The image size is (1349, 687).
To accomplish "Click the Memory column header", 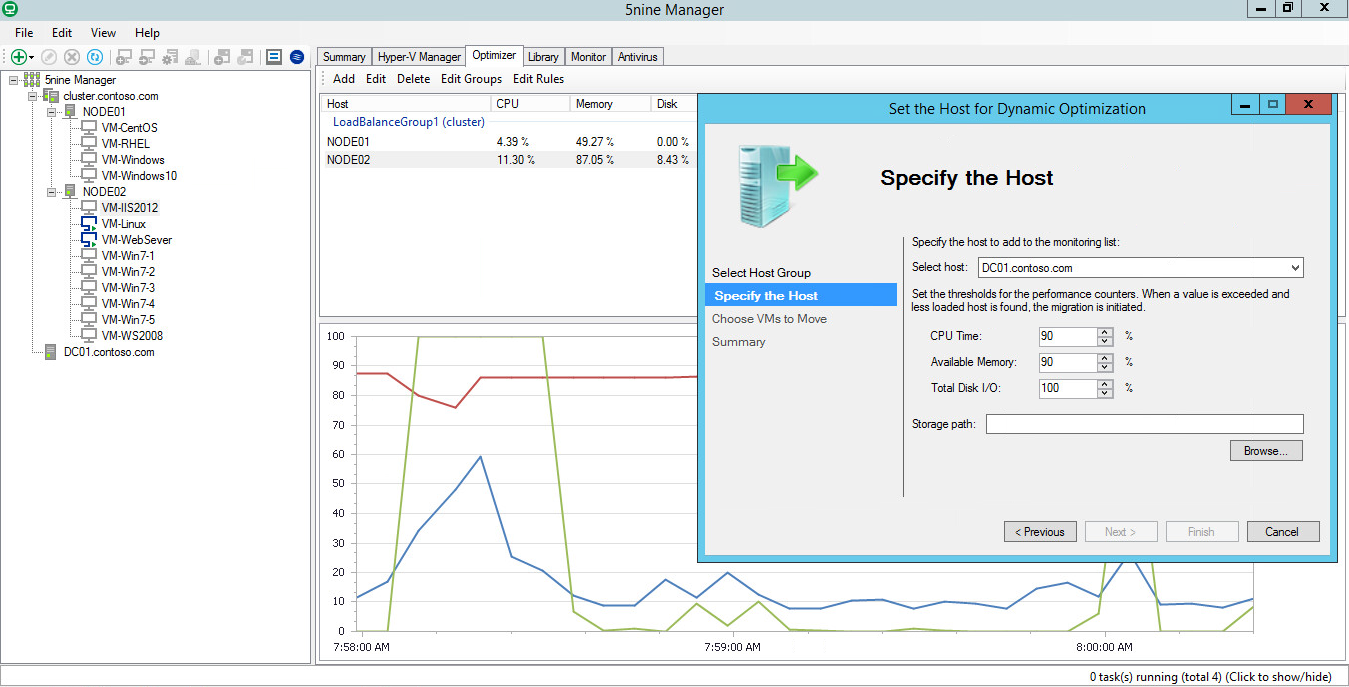I will [610, 104].
